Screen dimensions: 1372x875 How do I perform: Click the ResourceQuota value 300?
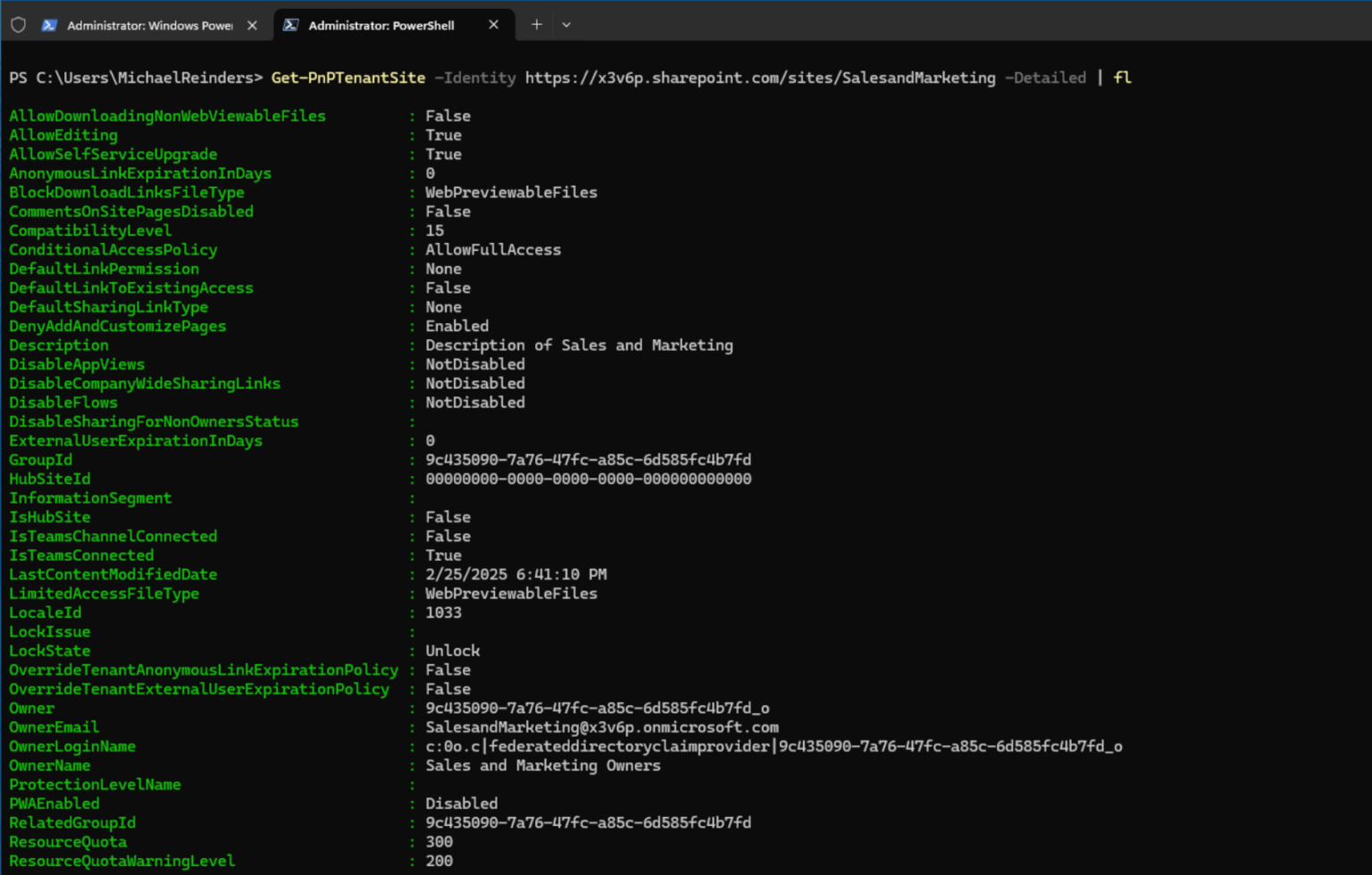(439, 841)
